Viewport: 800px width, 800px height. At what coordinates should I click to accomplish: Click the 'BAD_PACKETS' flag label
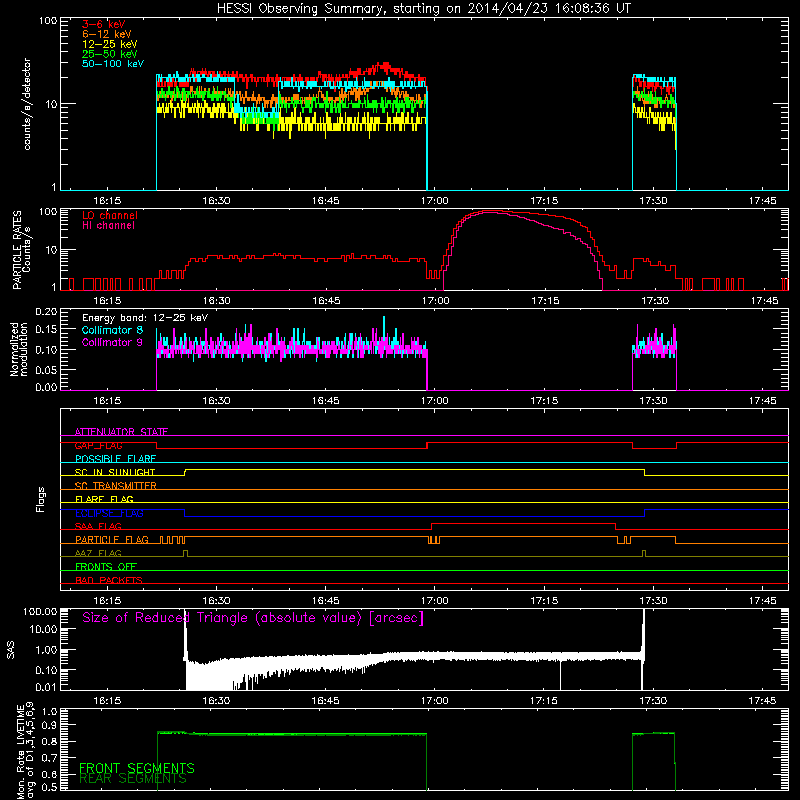[109, 580]
